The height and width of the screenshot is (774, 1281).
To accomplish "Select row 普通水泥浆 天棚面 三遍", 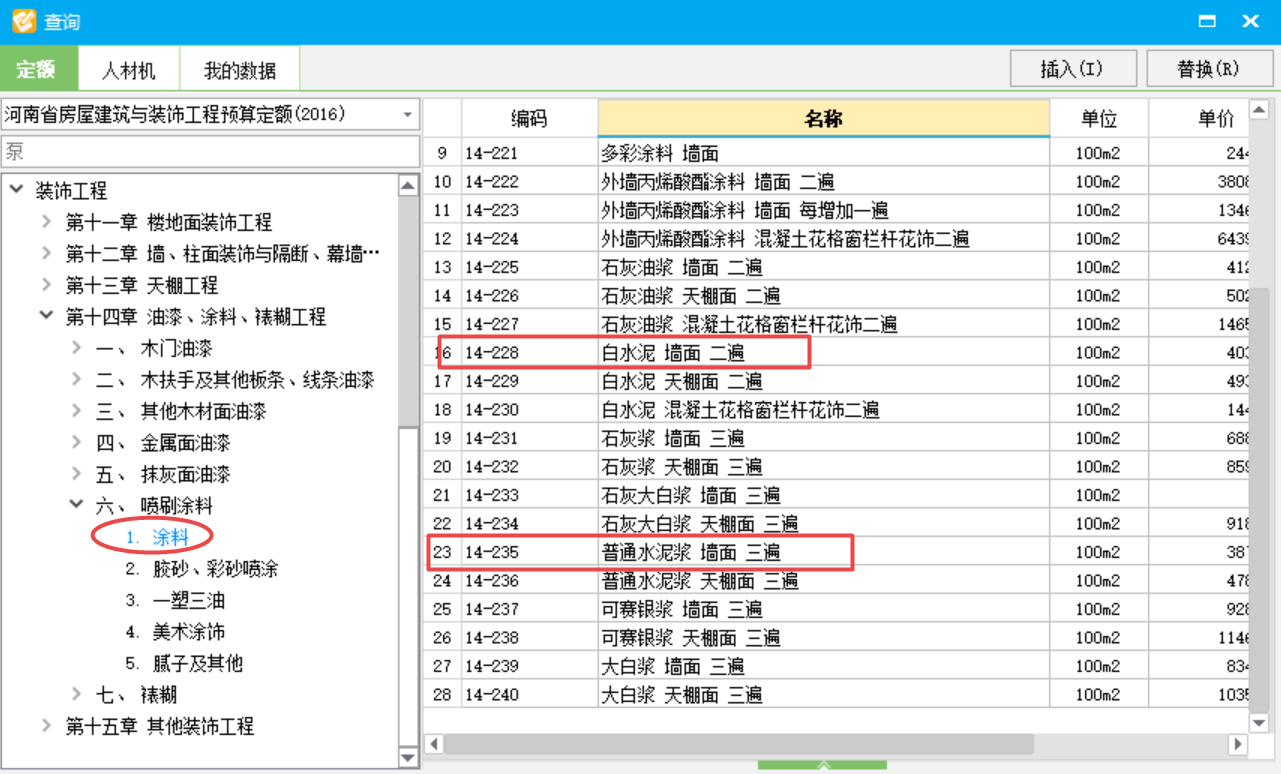I will point(837,581).
